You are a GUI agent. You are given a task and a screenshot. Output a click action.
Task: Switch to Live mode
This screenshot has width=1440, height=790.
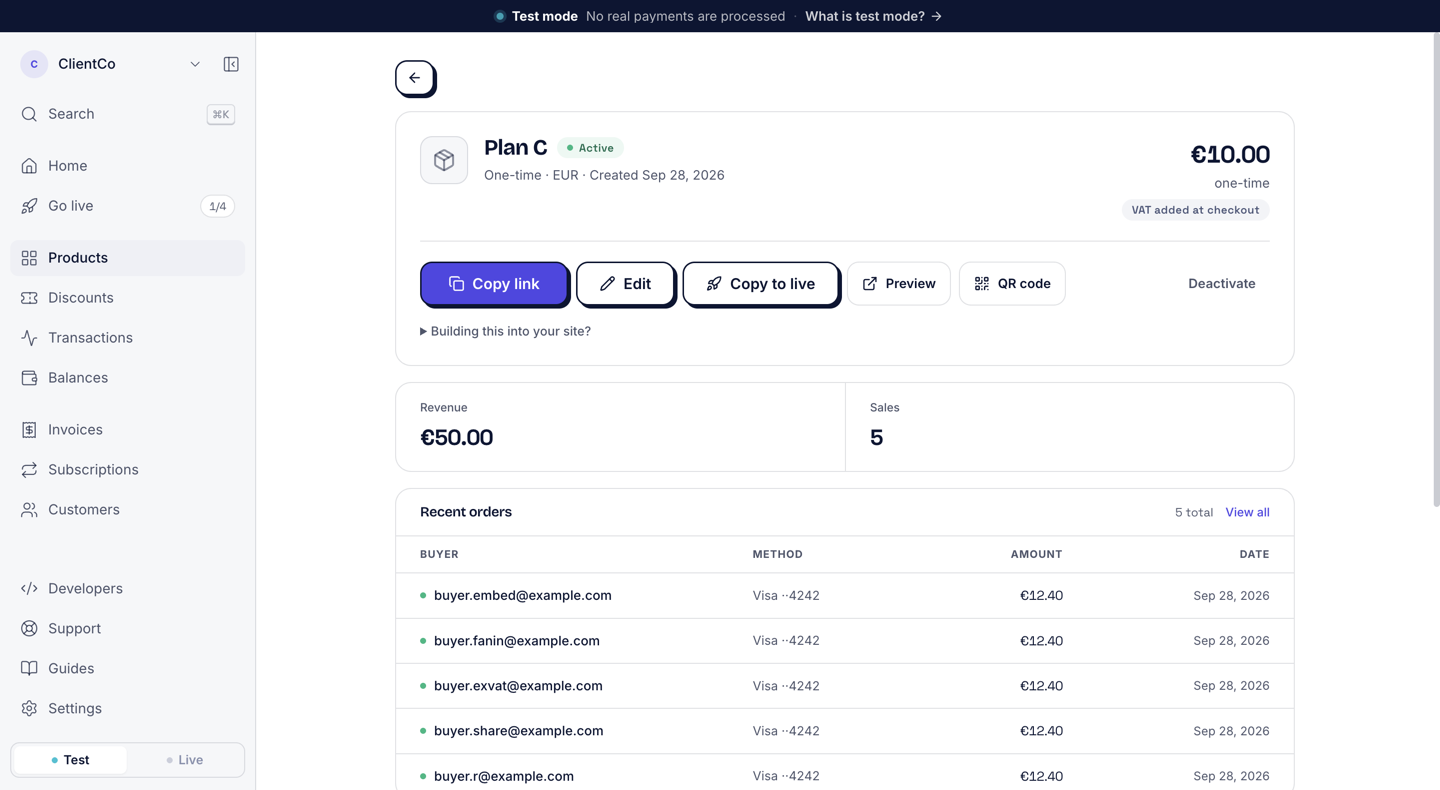pyautogui.click(x=185, y=760)
